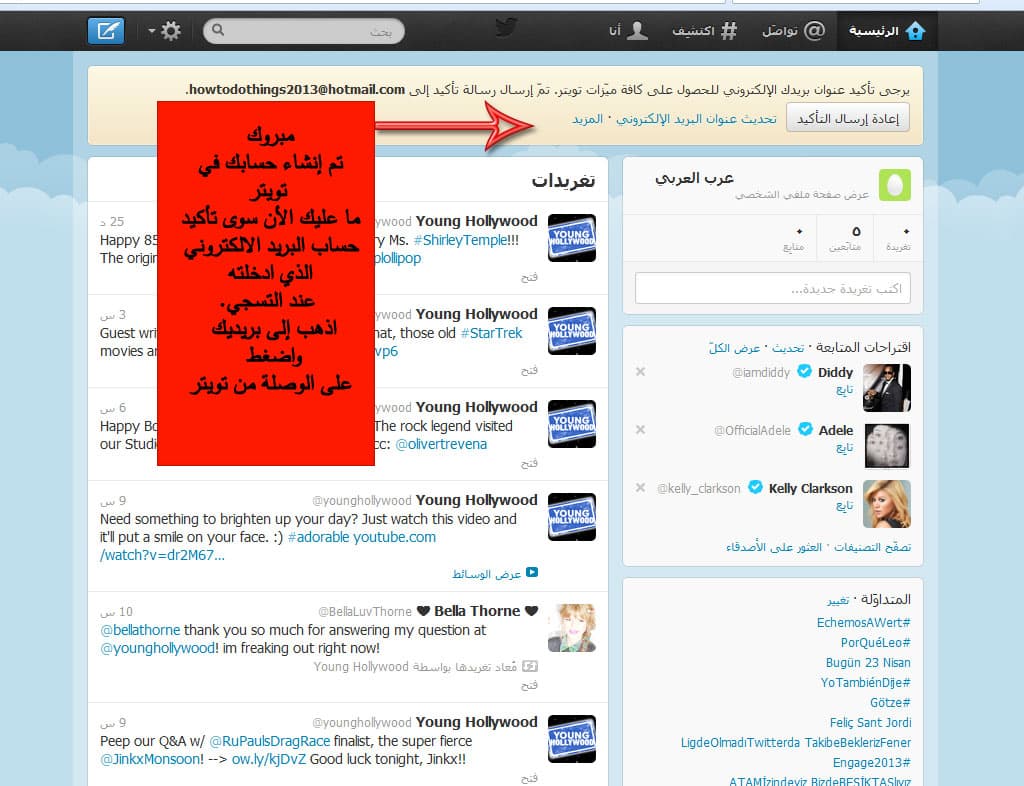Open the اكتشف discover tab
1024x786 pixels.
pos(705,31)
